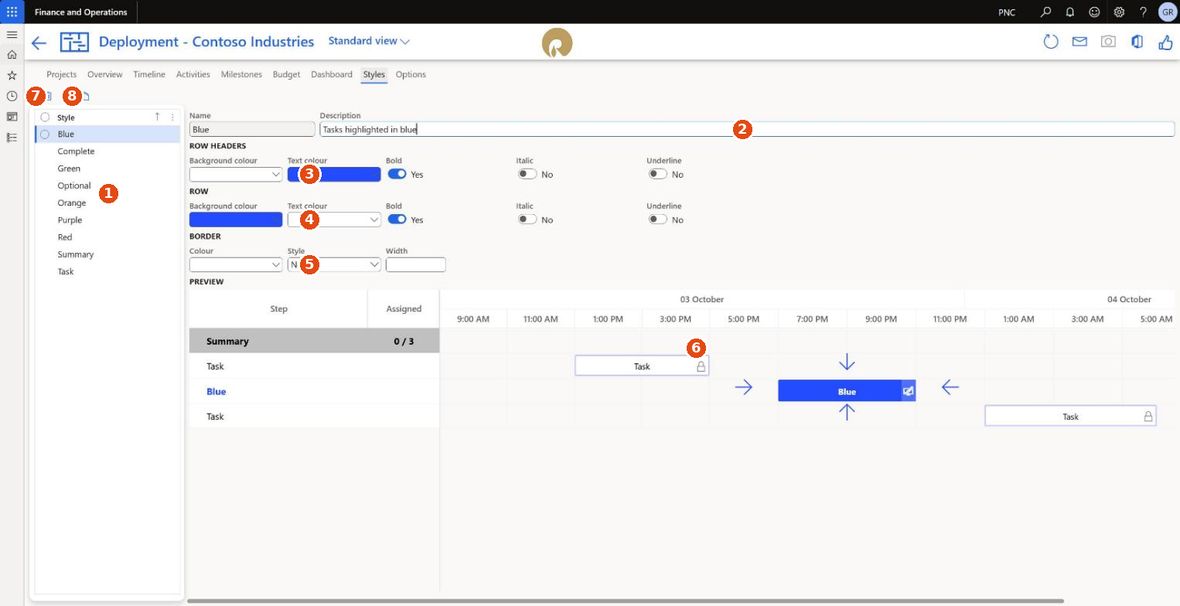This screenshot has width=1180, height=606.
Task: Open the help question mark
Action: 1143,12
